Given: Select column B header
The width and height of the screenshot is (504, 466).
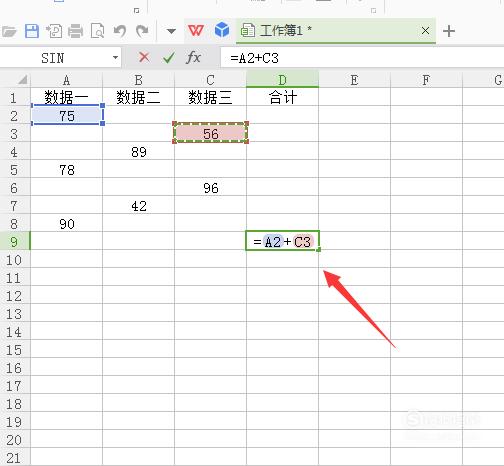Looking at the screenshot, I should tap(138, 80).
